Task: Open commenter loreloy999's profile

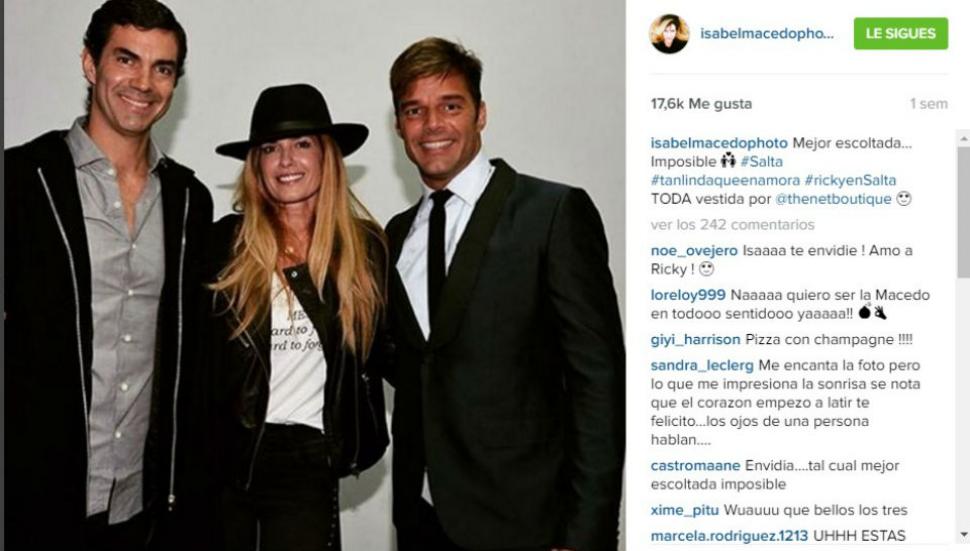Action: [x=688, y=295]
